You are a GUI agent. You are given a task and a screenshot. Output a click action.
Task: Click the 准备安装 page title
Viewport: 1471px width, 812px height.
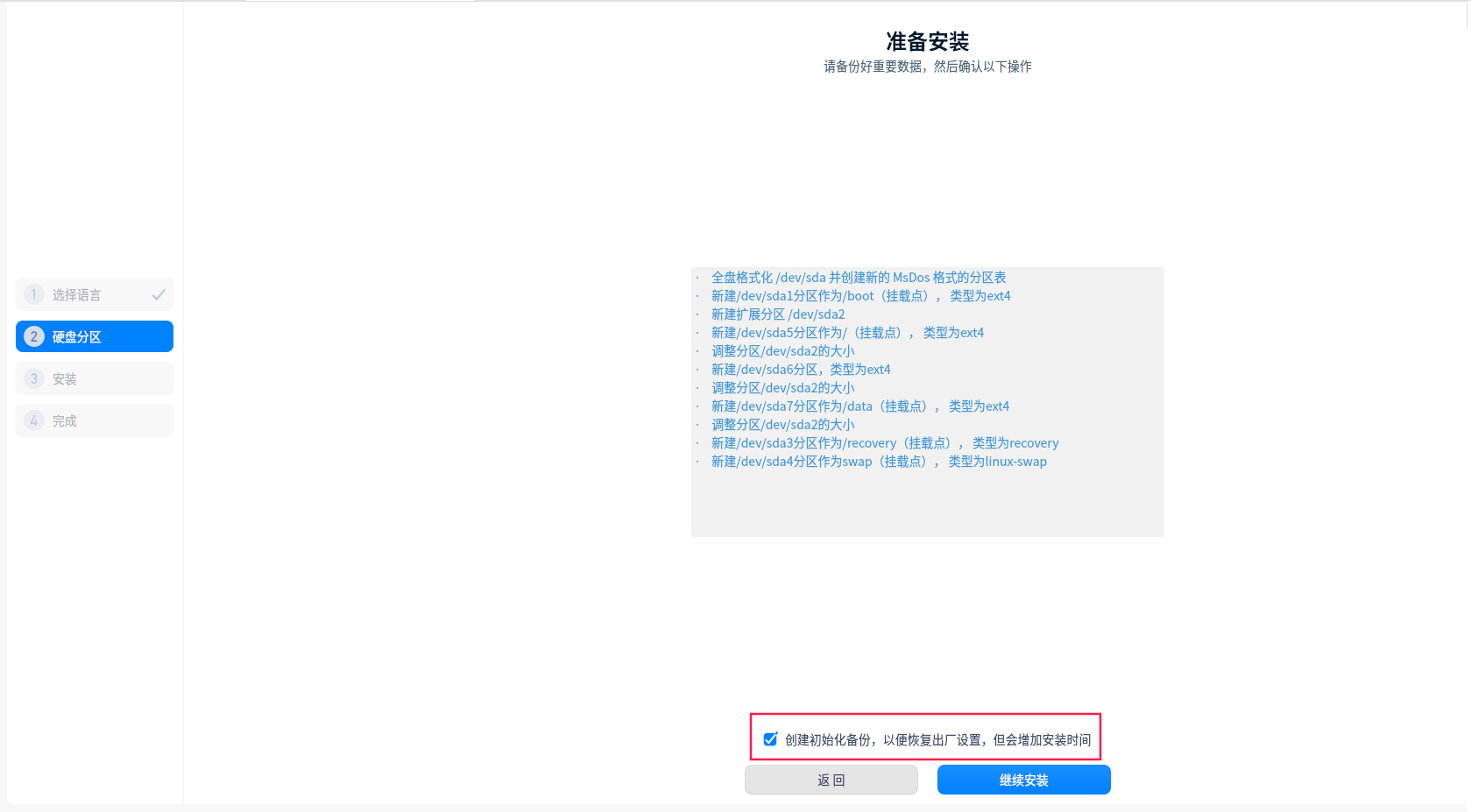pyautogui.click(x=927, y=41)
